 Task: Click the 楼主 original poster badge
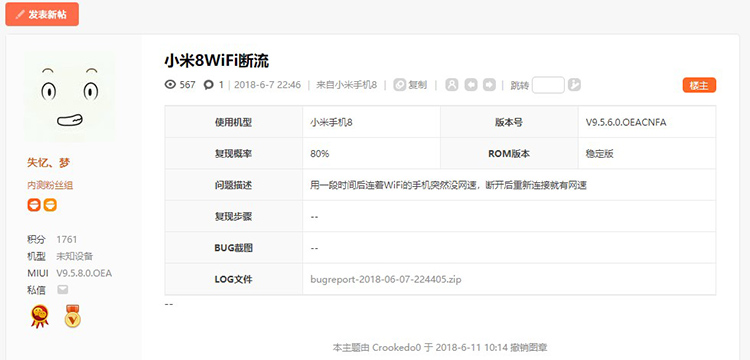(x=699, y=86)
